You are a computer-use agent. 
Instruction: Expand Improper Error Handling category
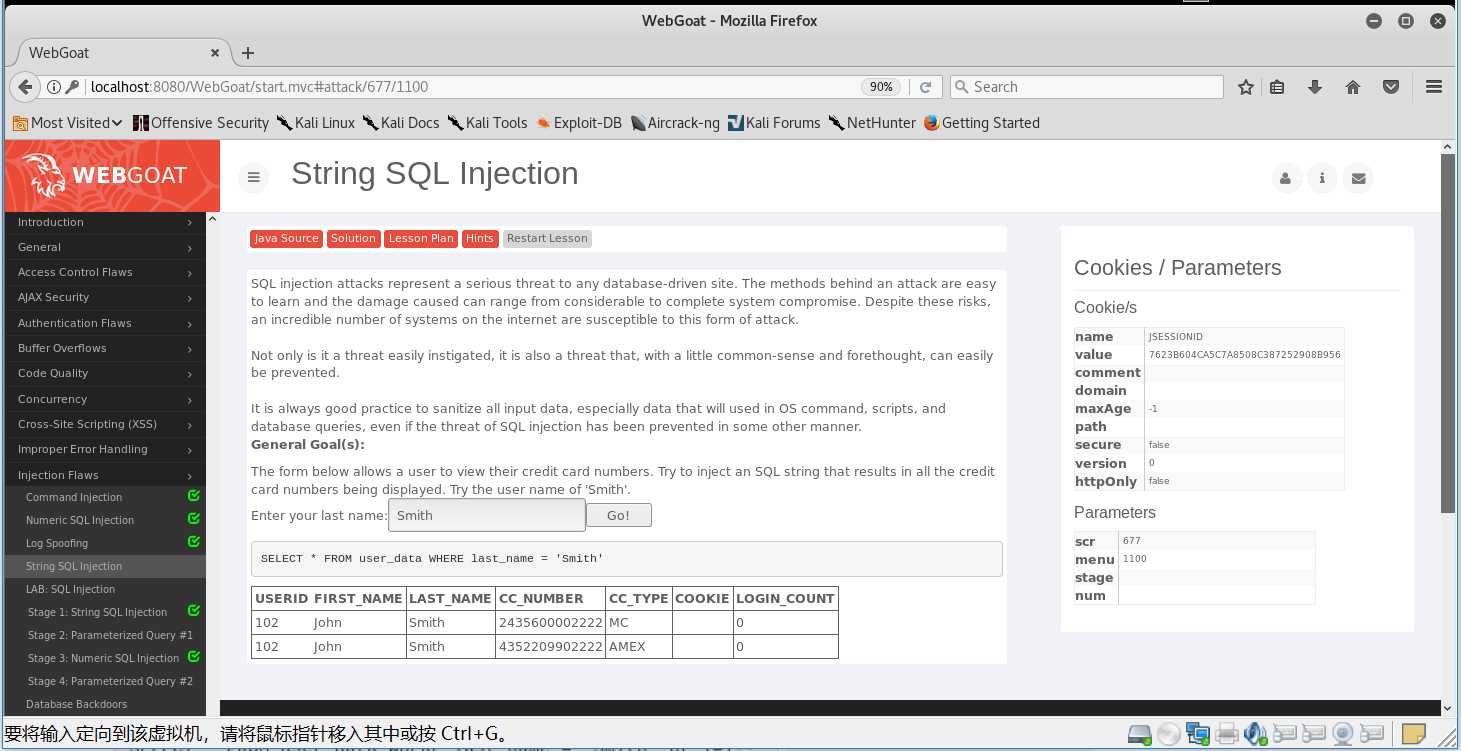(x=105, y=449)
